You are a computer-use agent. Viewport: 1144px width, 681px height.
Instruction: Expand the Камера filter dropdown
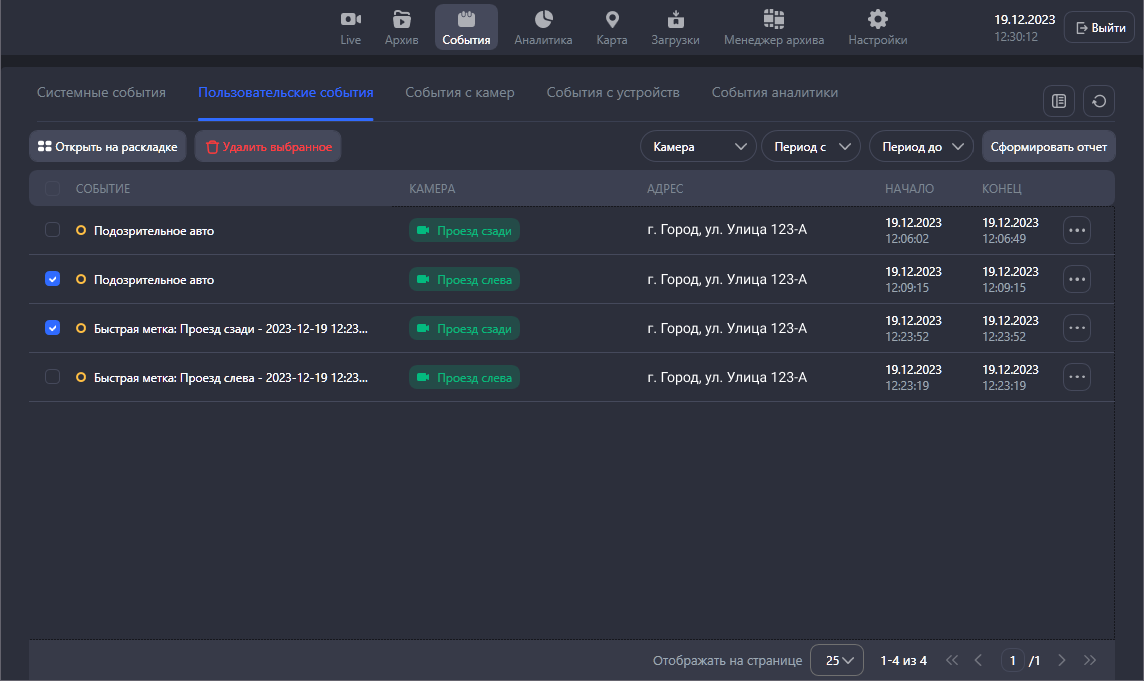pos(698,147)
